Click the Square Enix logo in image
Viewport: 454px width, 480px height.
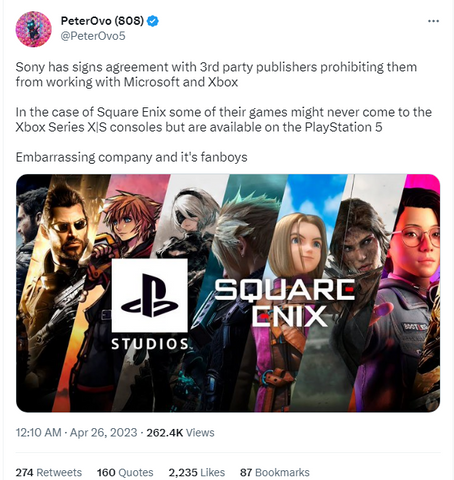pyautogui.click(x=284, y=303)
